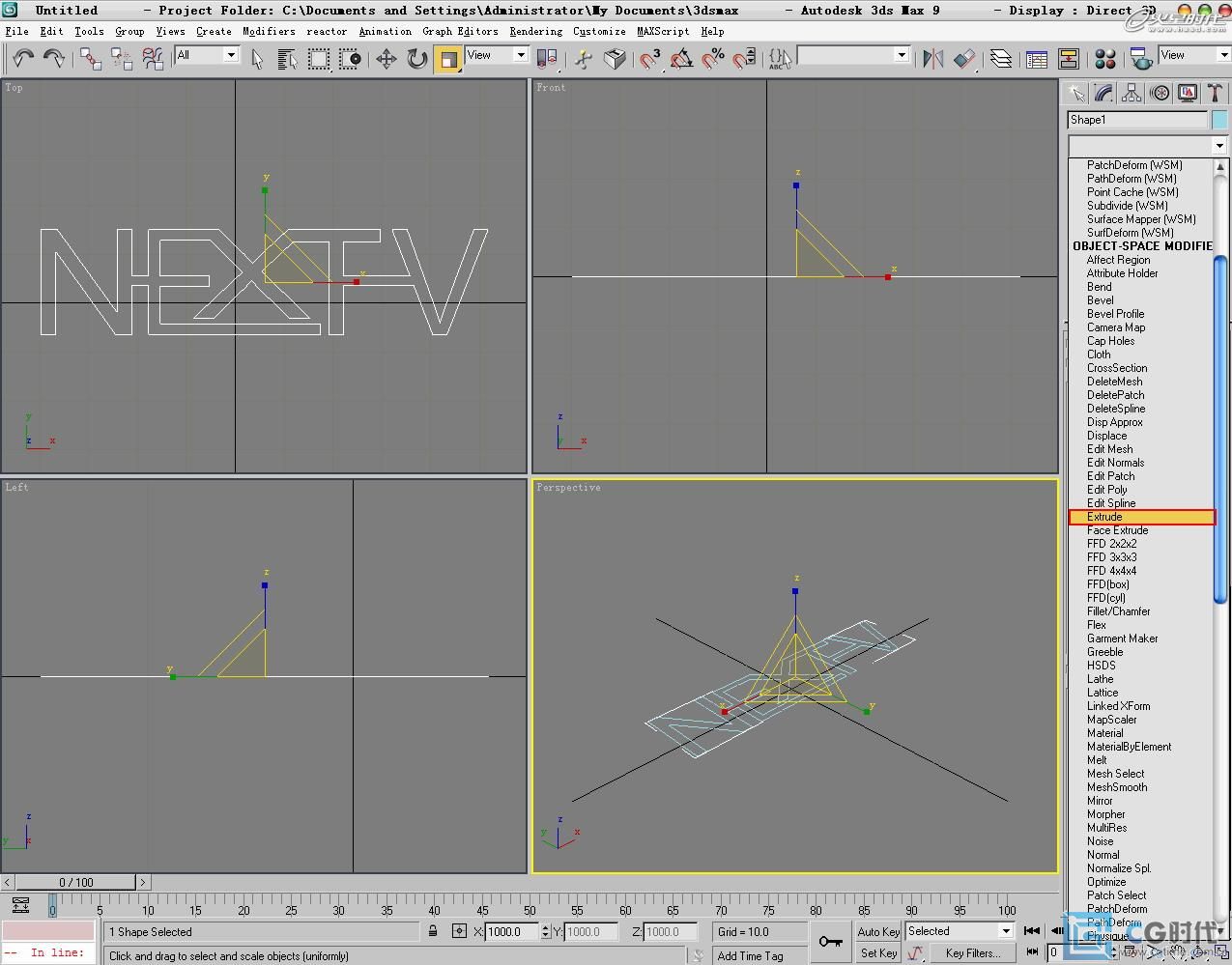This screenshot has height=965, width=1232.
Task: Choose the Select Object arrow tool
Action: [257, 59]
